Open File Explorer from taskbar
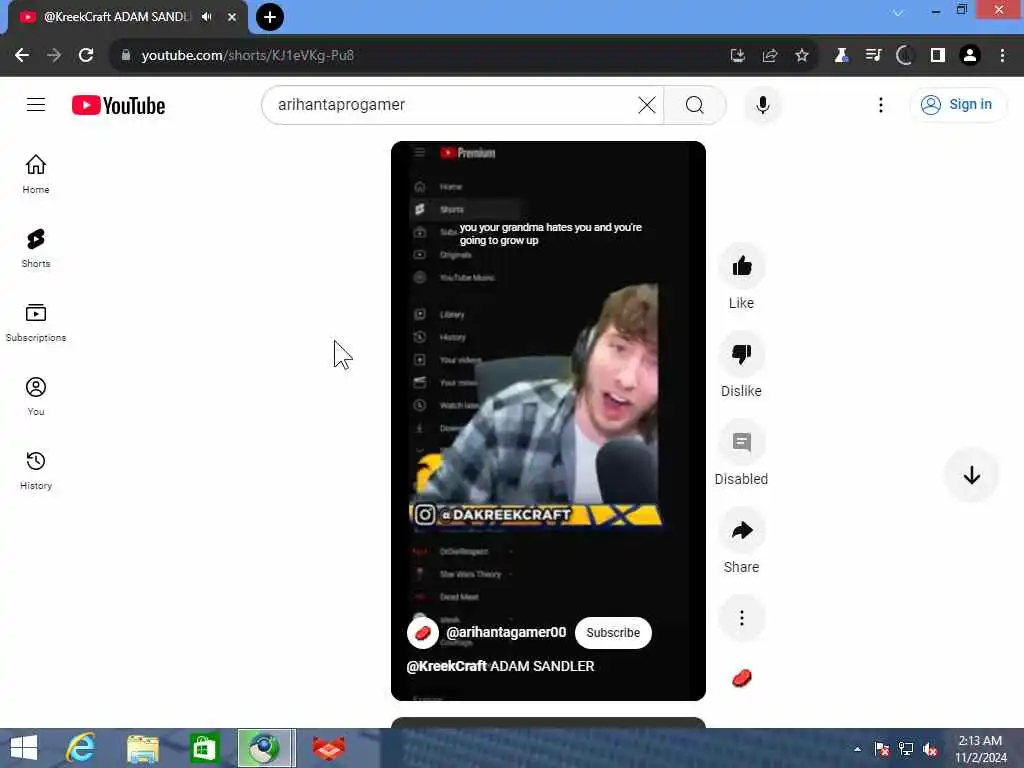The width and height of the screenshot is (1024, 768). point(142,748)
